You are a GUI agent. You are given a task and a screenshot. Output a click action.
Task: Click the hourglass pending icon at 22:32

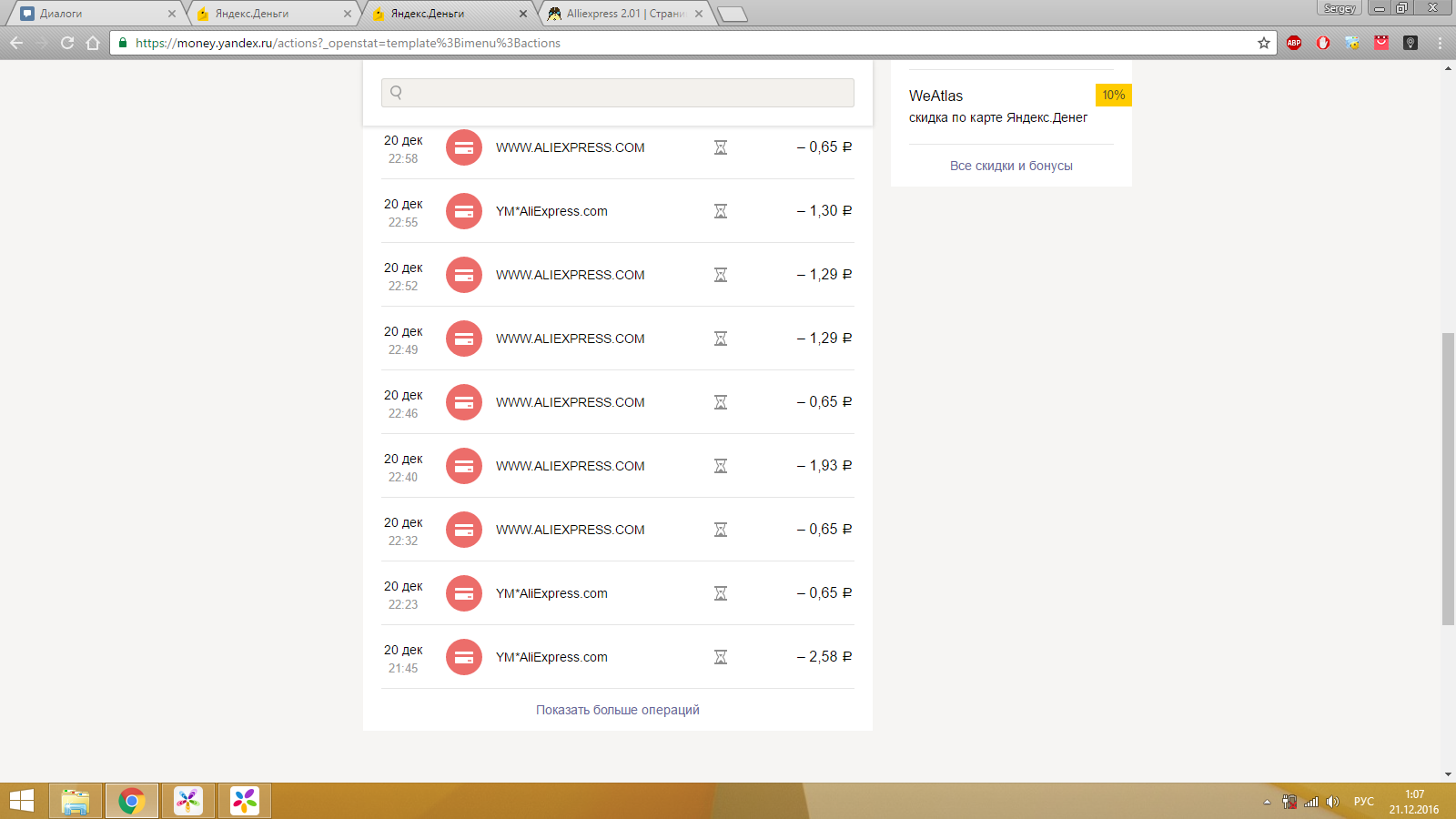click(x=721, y=530)
